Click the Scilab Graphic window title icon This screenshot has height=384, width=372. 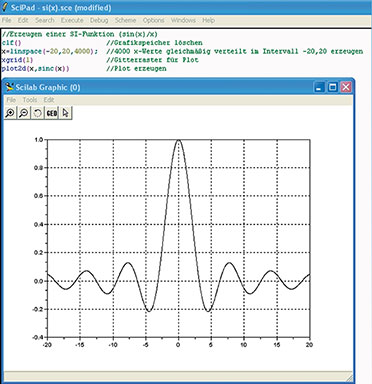[x=10, y=87]
